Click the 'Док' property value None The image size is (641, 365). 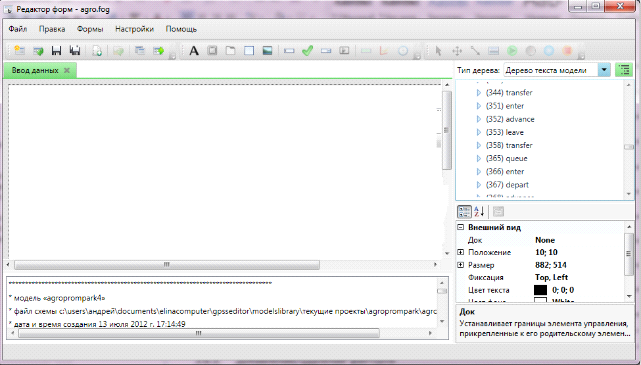point(545,240)
